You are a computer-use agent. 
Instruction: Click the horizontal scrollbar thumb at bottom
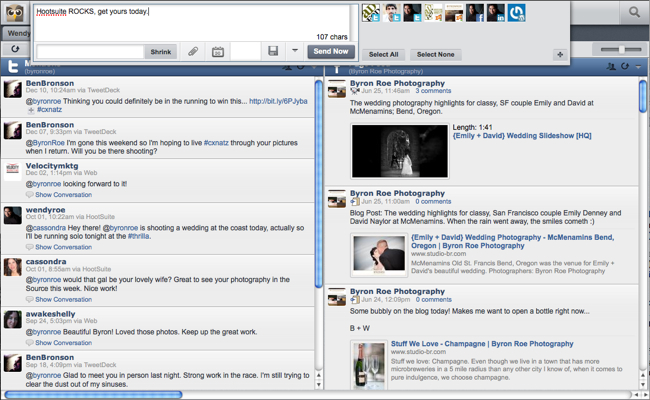point(93,395)
